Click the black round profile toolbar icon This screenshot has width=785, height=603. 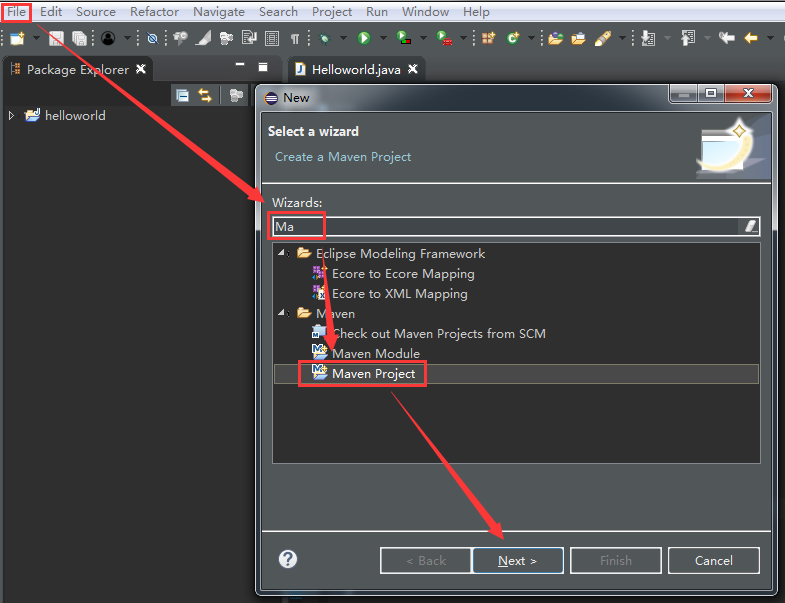click(108, 38)
